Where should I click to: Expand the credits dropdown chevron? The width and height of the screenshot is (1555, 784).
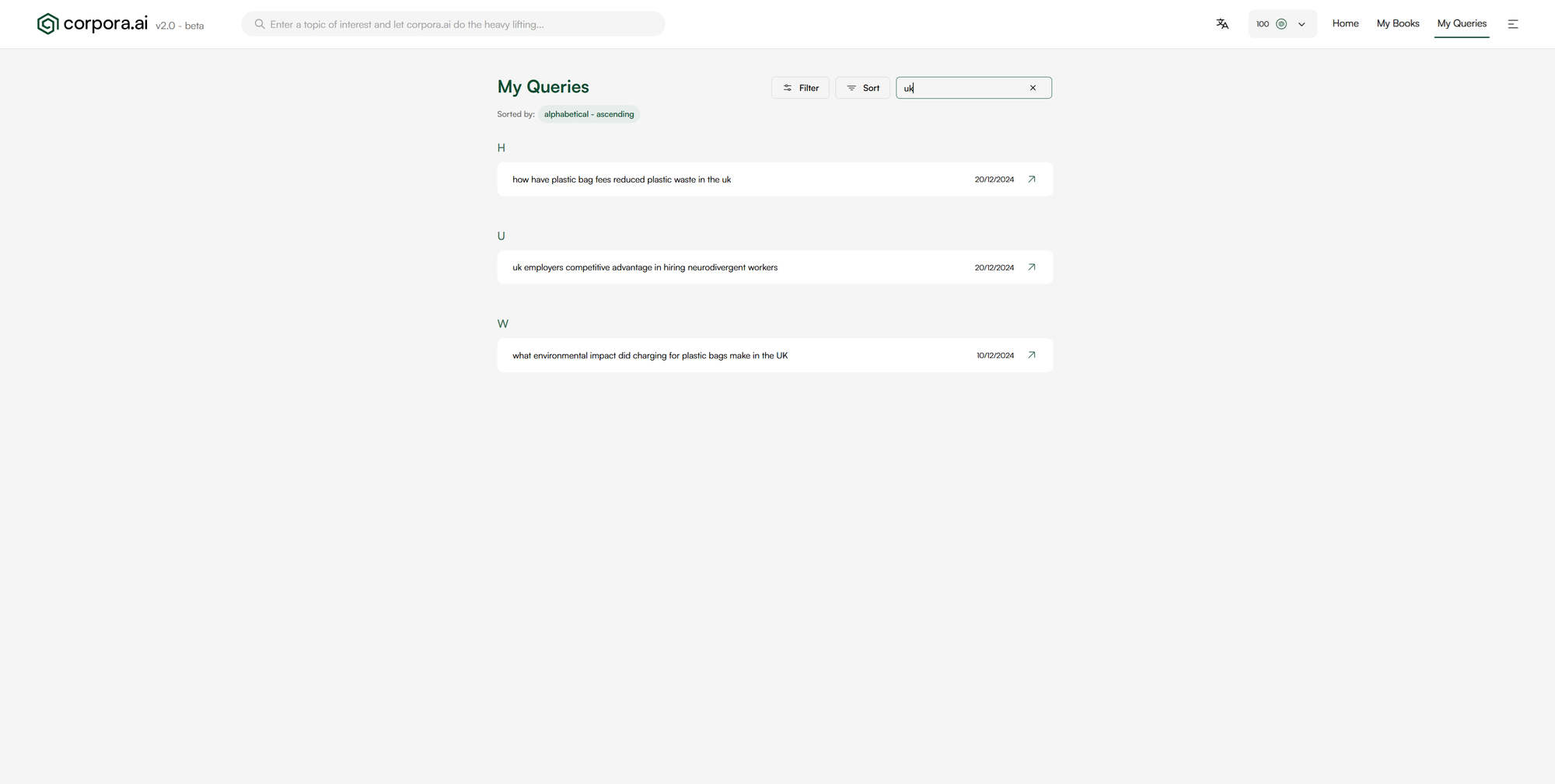click(1302, 24)
